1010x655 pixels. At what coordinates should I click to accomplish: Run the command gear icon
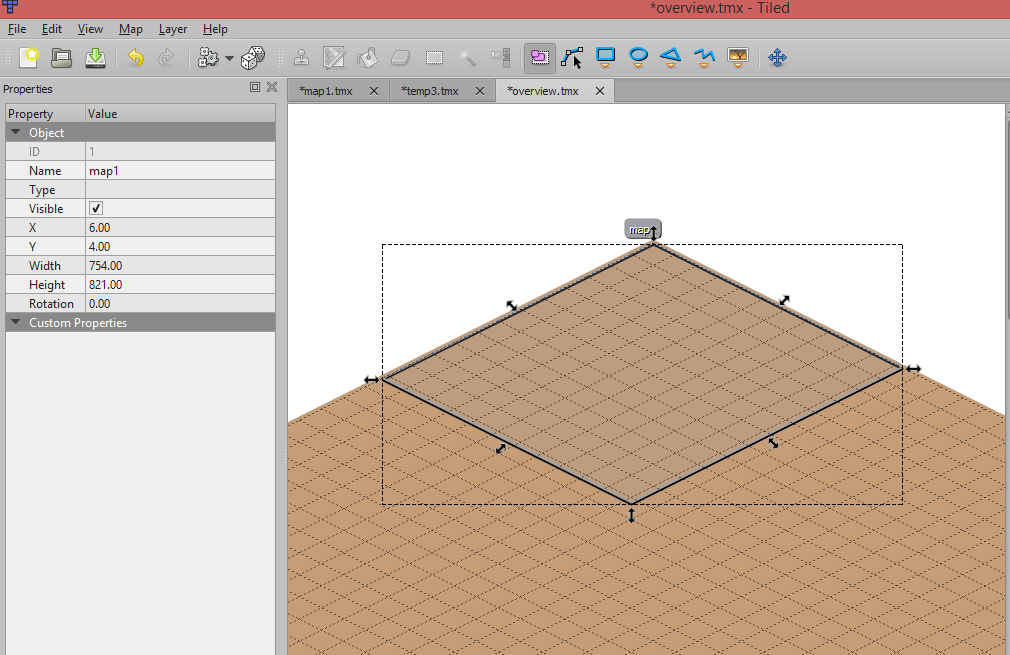click(x=207, y=58)
